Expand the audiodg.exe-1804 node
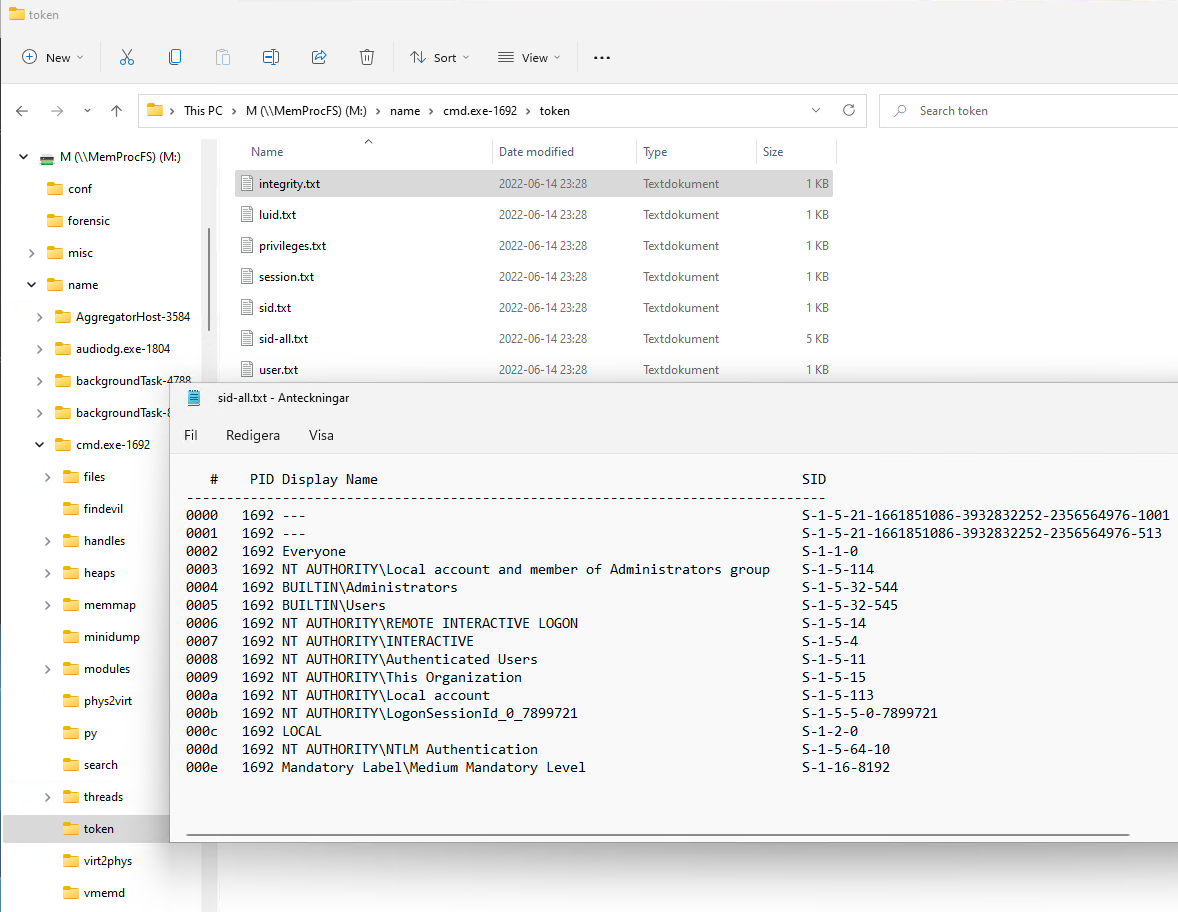This screenshot has height=912, width=1178. pyautogui.click(x=39, y=349)
